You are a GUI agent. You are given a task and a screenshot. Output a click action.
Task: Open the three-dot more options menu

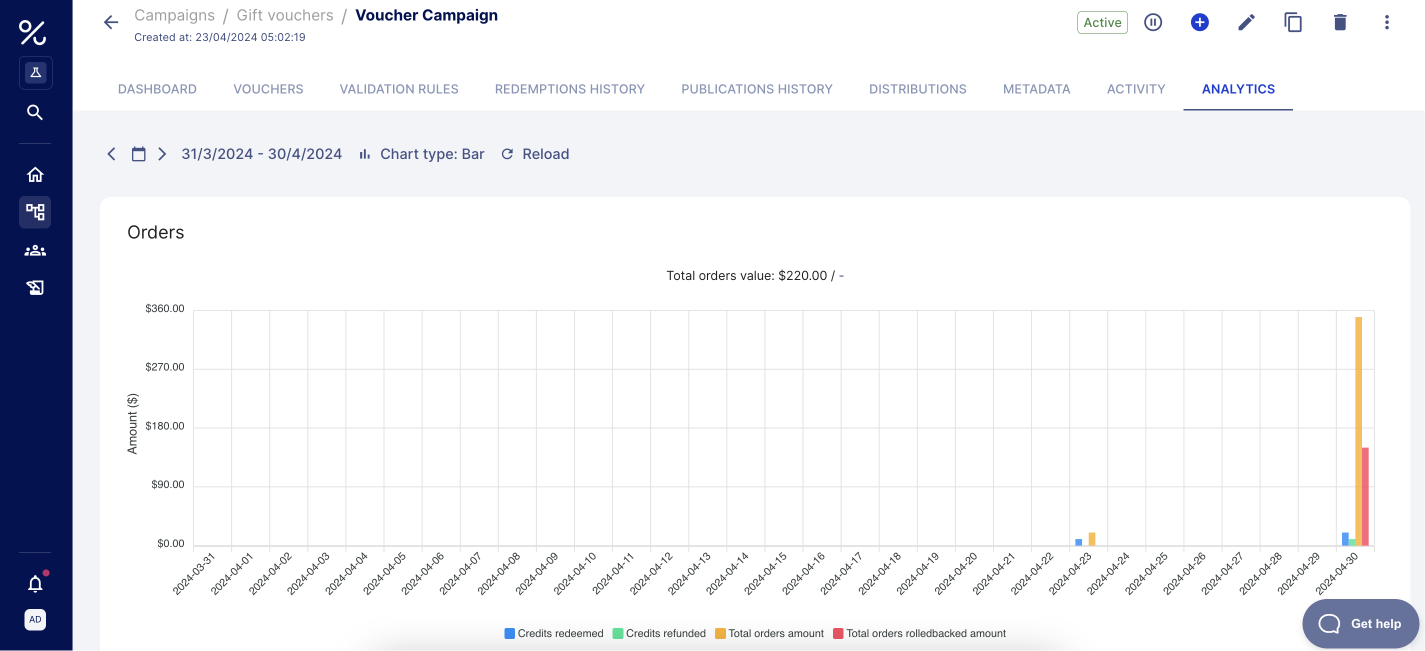pyautogui.click(x=1387, y=22)
